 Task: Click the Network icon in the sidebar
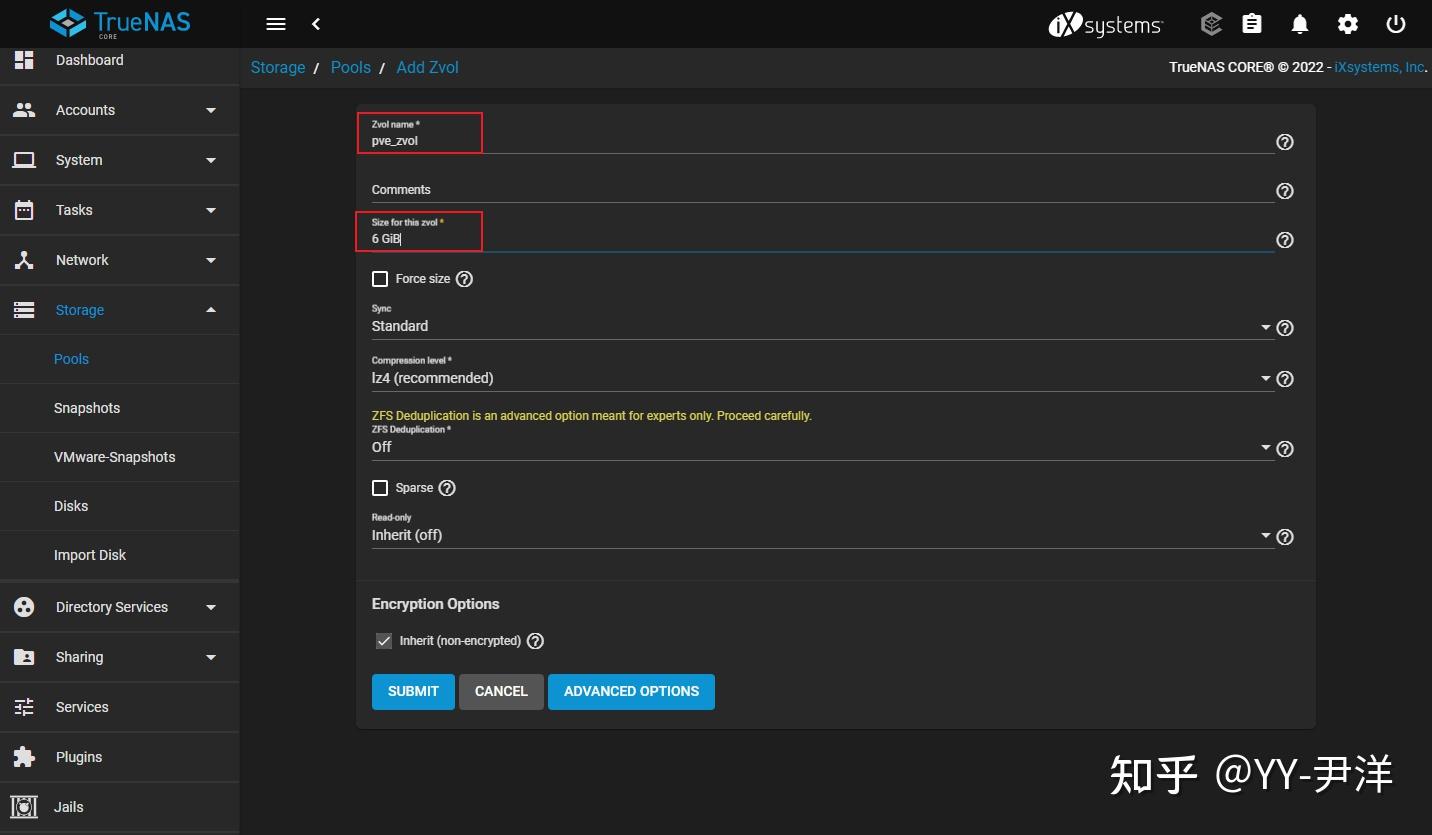click(x=24, y=260)
